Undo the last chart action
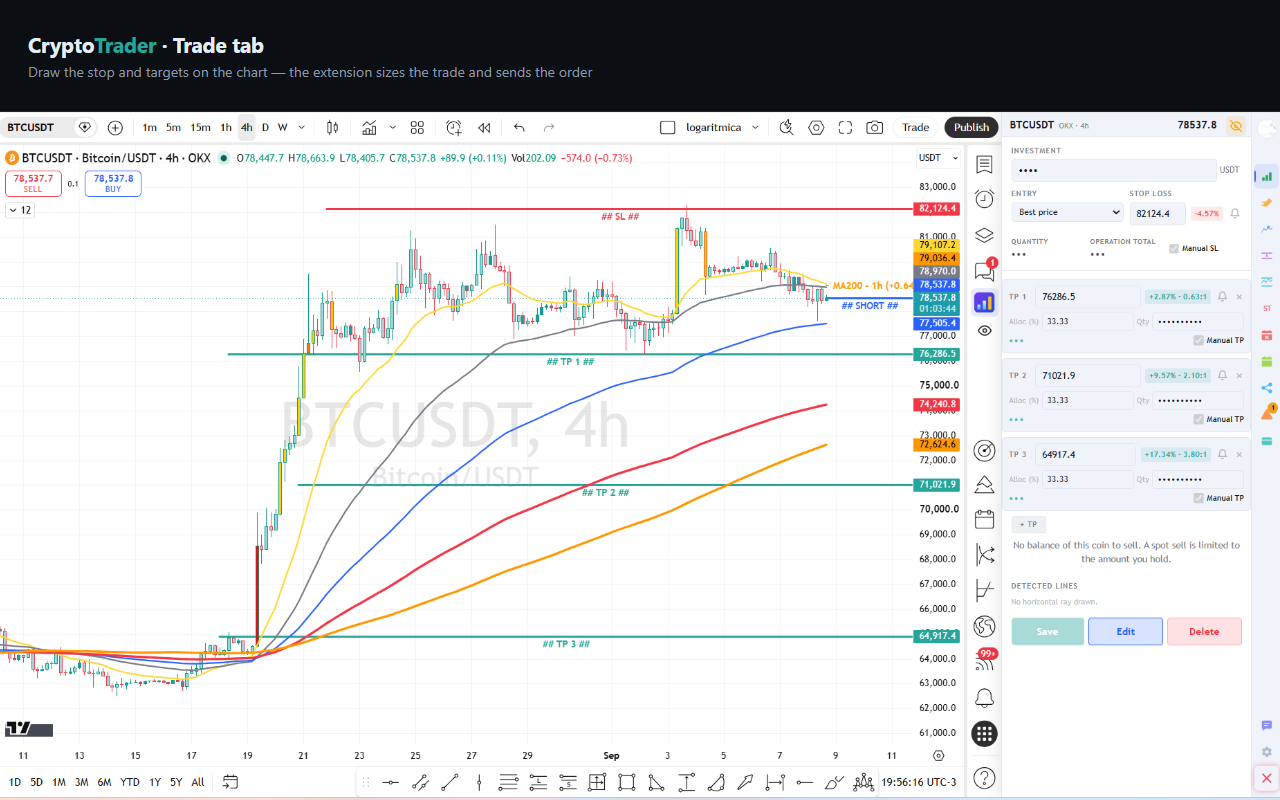The image size is (1280, 800). click(x=519, y=127)
